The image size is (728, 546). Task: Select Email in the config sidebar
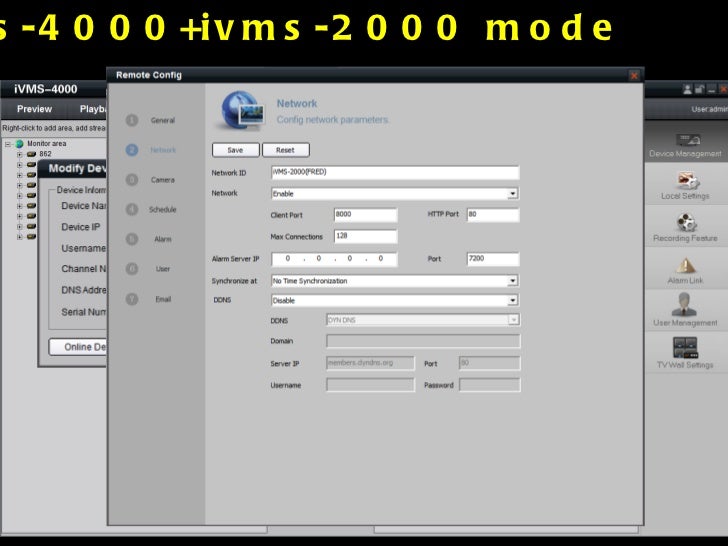(x=163, y=299)
